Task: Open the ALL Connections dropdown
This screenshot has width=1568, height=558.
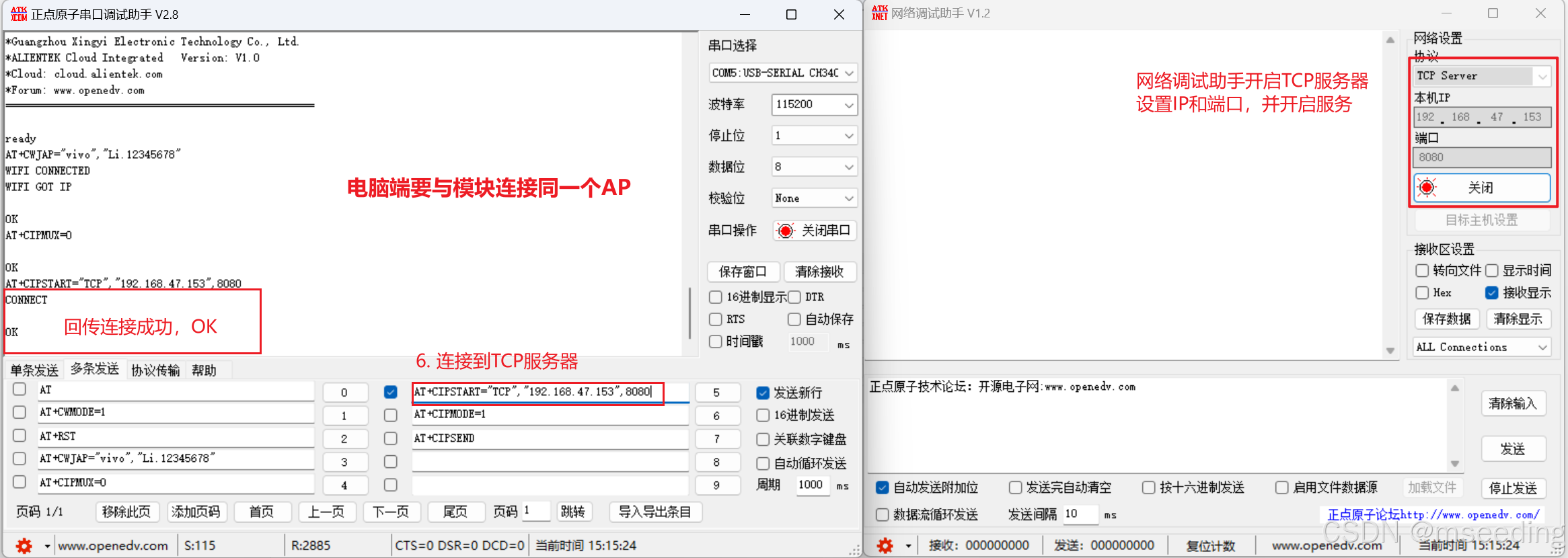Action: (1543, 348)
